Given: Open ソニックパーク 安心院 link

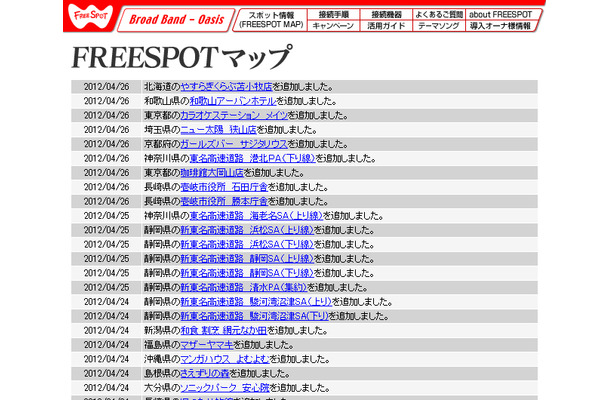Looking at the screenshot, I should click(225, 387).
